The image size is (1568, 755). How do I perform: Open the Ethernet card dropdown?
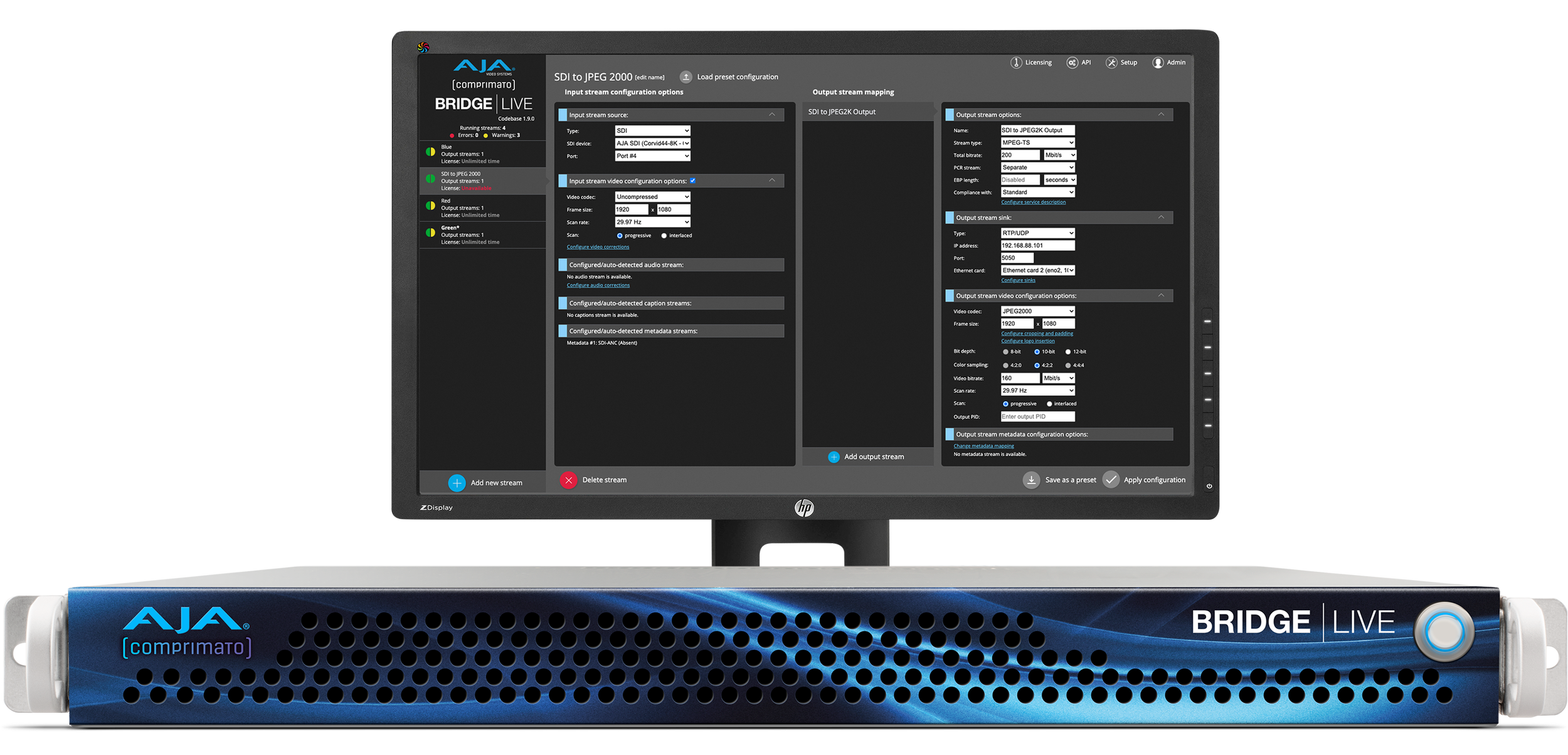click(x=1037, y=270)
